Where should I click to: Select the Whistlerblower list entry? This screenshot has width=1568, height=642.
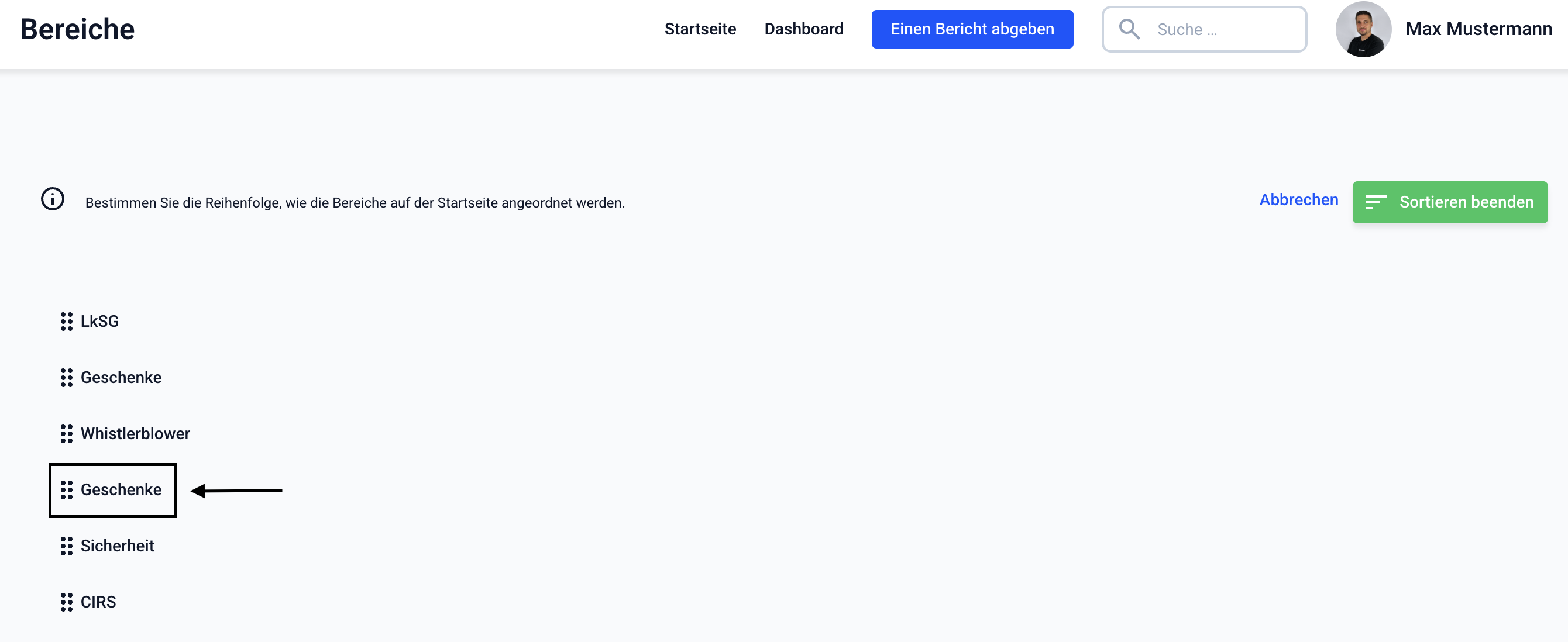click(x=135, y=433)
